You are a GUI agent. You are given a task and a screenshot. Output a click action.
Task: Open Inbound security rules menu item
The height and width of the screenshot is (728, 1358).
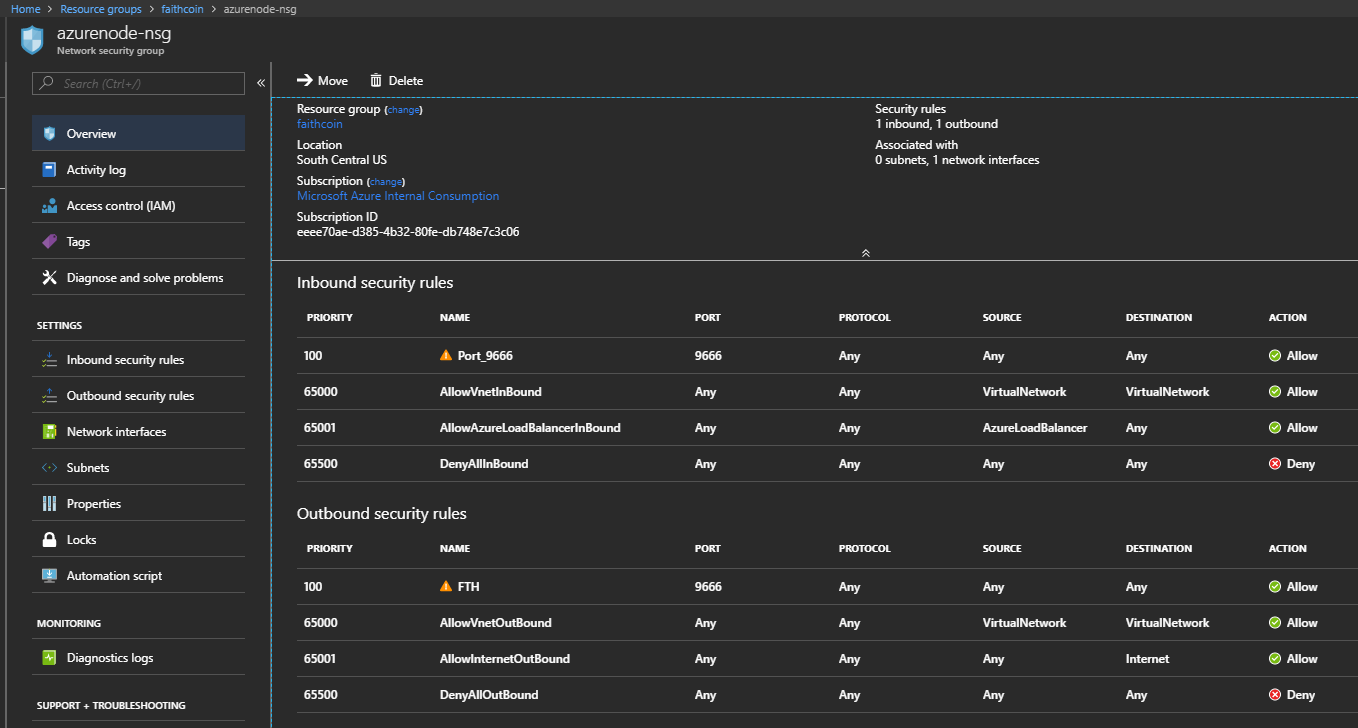coord(125,360)
